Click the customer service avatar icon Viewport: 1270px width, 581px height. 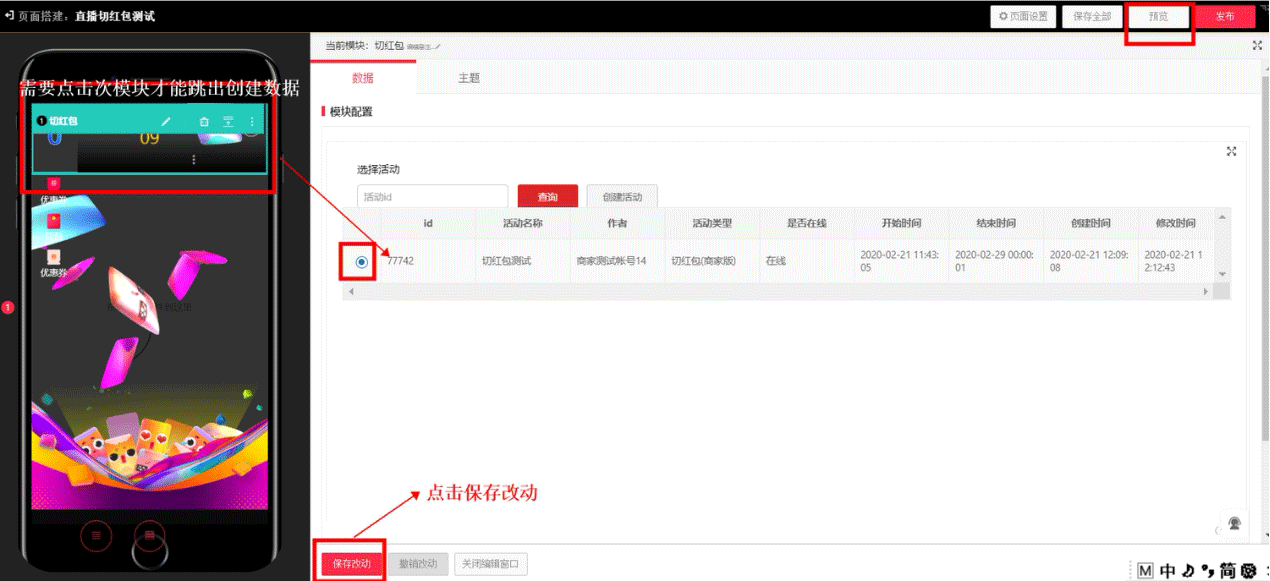1235,524
